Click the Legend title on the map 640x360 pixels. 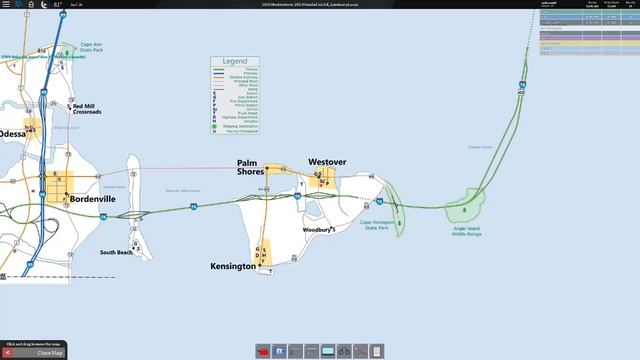[235, 61]
